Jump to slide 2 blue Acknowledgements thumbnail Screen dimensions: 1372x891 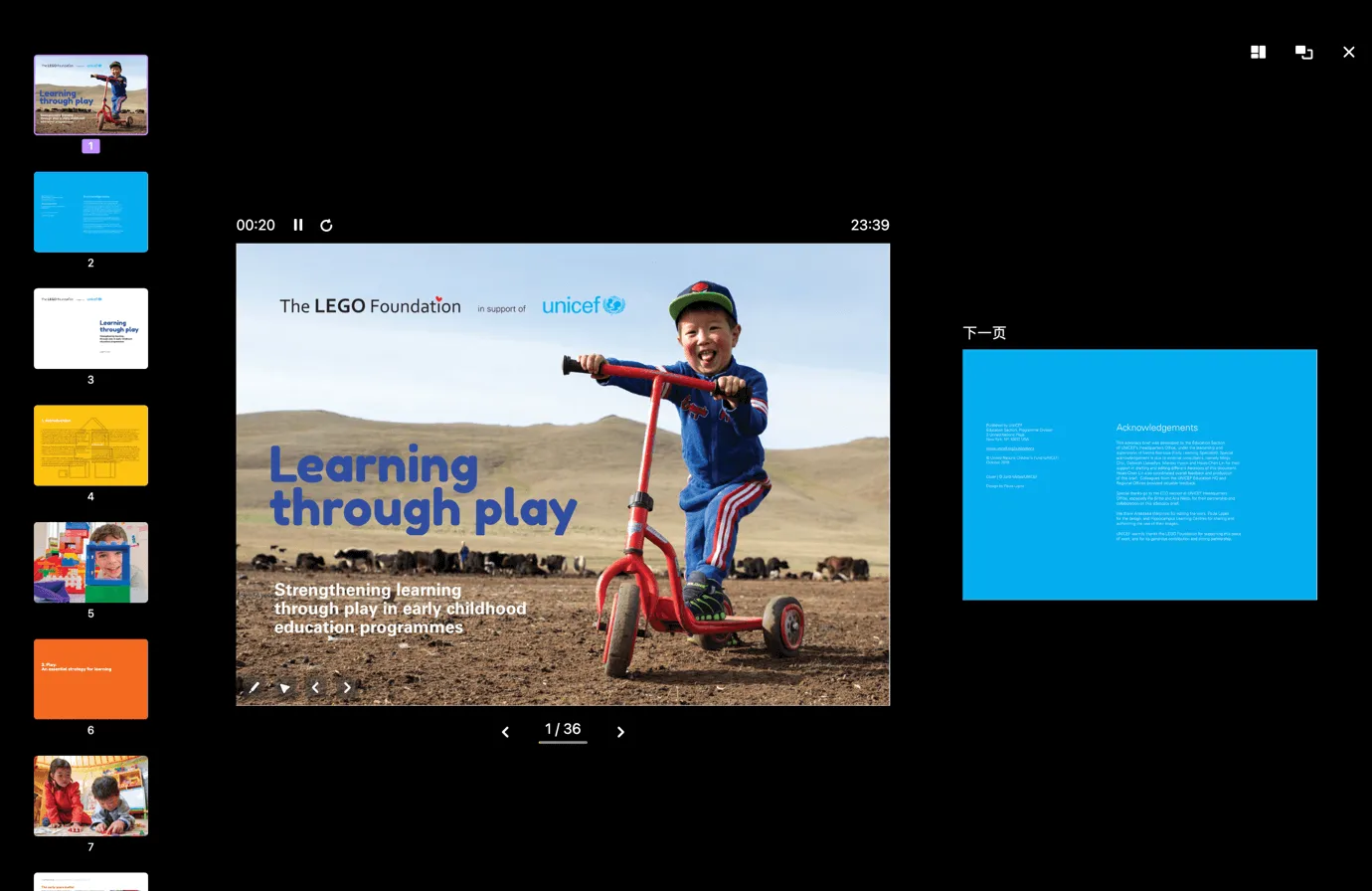pyautogui.click(x=90, y=212)
